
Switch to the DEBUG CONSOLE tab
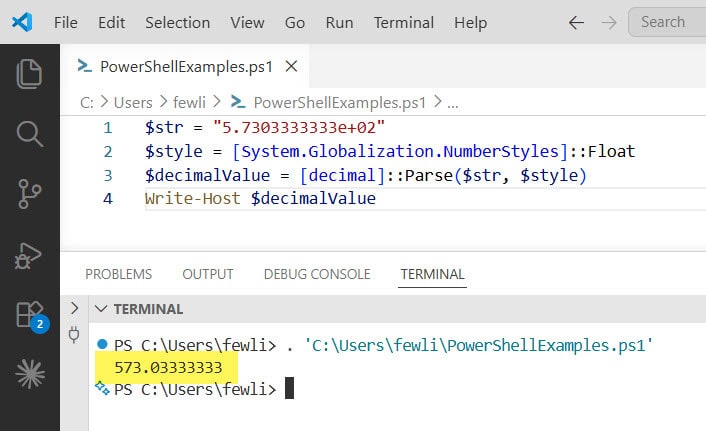[317, 274]
